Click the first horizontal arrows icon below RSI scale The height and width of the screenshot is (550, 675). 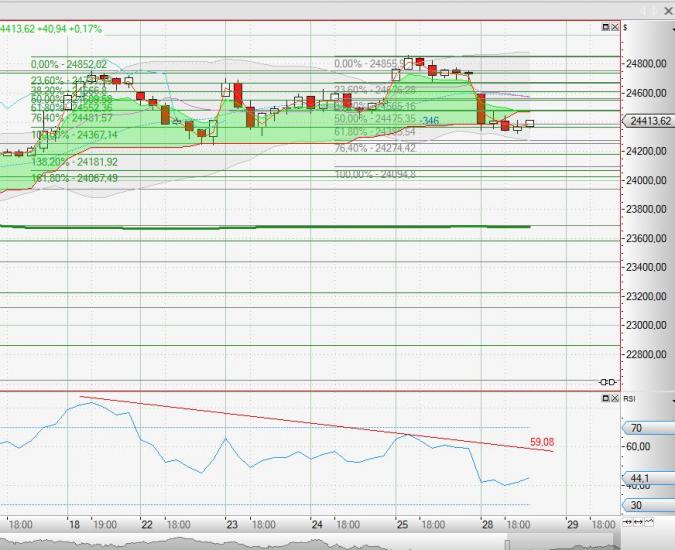[626, 523]
